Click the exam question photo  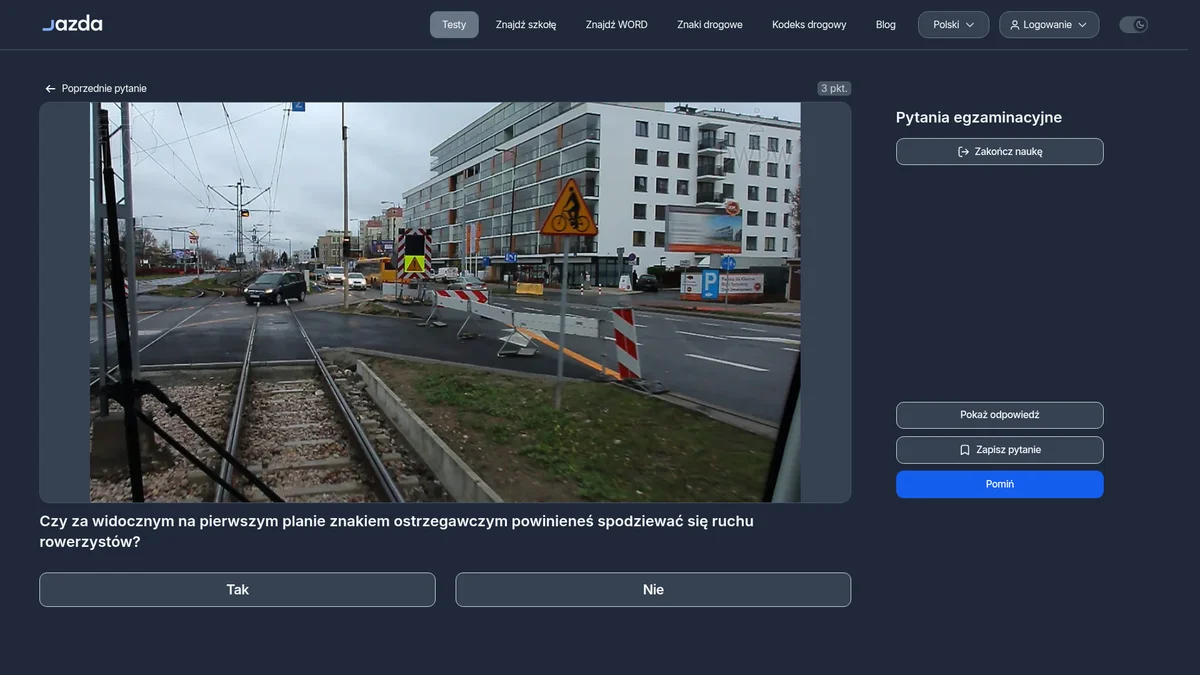point(445,302)
